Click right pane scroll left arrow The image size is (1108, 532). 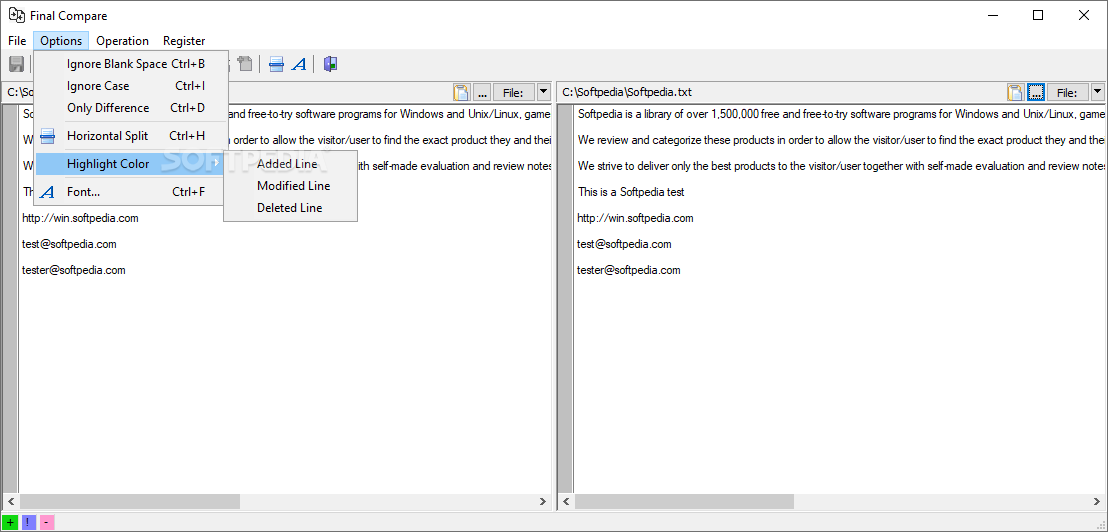[x=565, y=502]
